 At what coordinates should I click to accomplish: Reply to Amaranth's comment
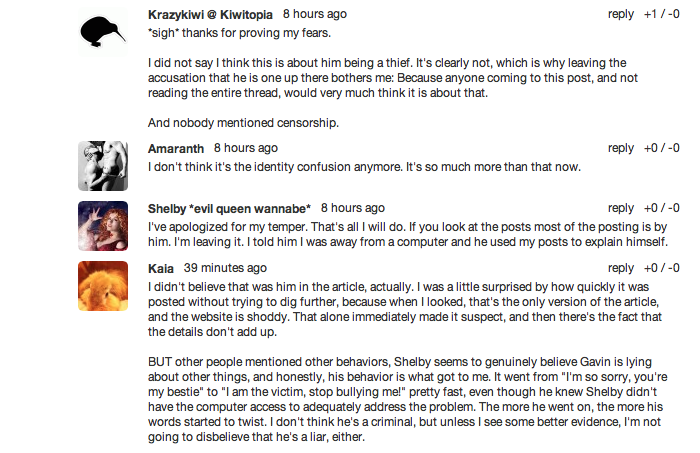click(x=621, y=148)
